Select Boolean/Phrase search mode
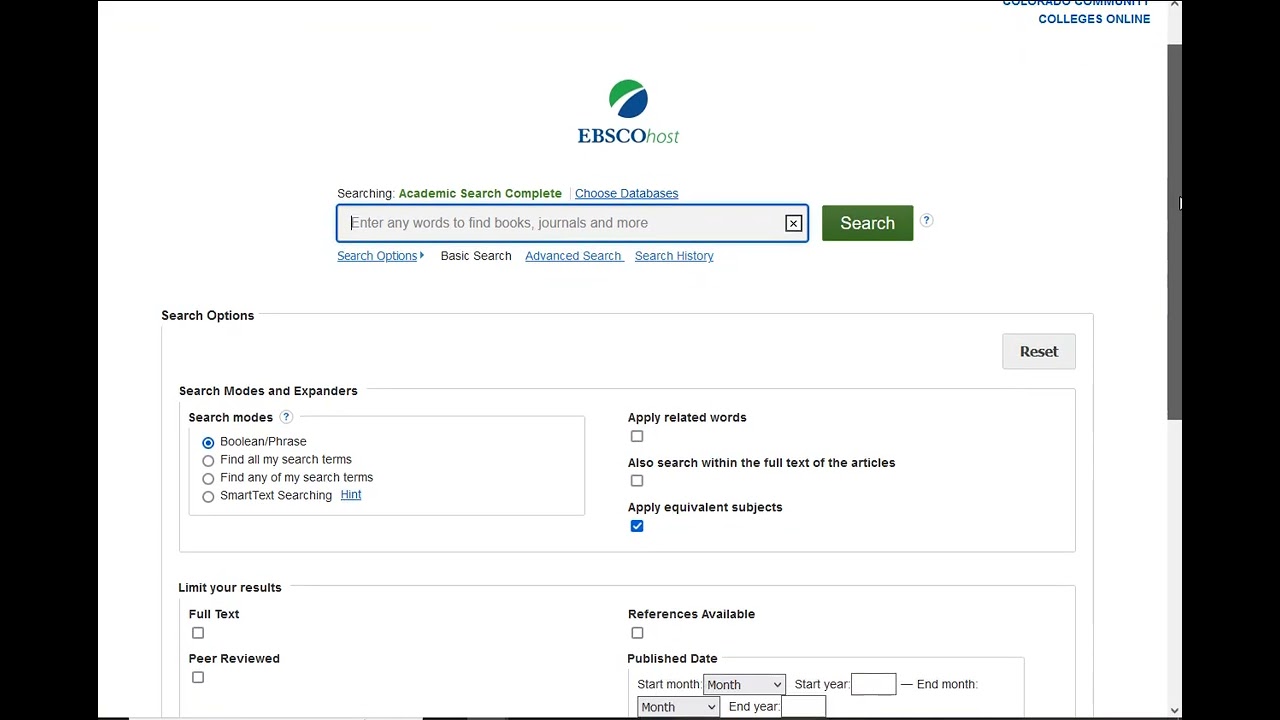 208,442
